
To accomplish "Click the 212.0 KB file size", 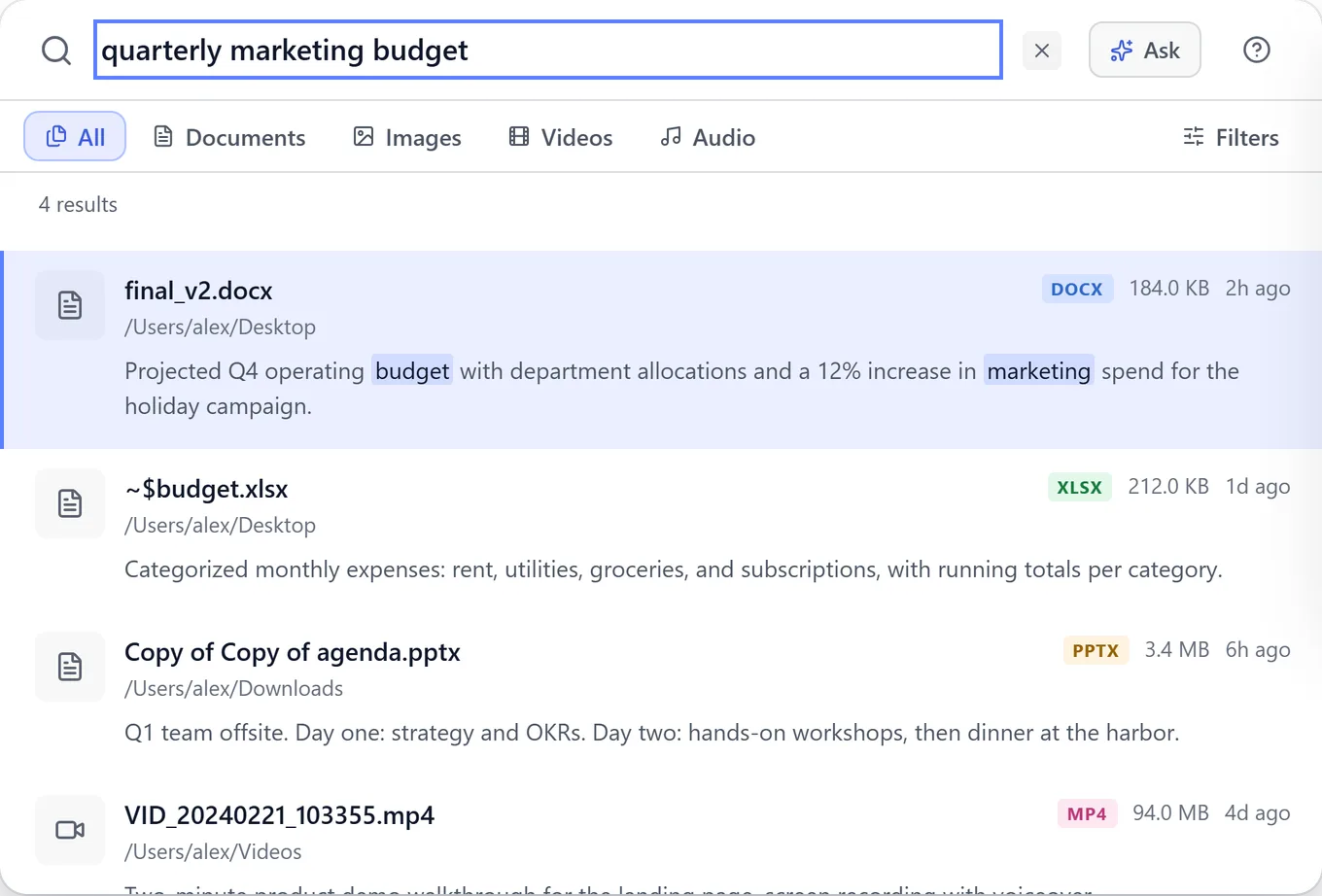I will [1168, 487].
